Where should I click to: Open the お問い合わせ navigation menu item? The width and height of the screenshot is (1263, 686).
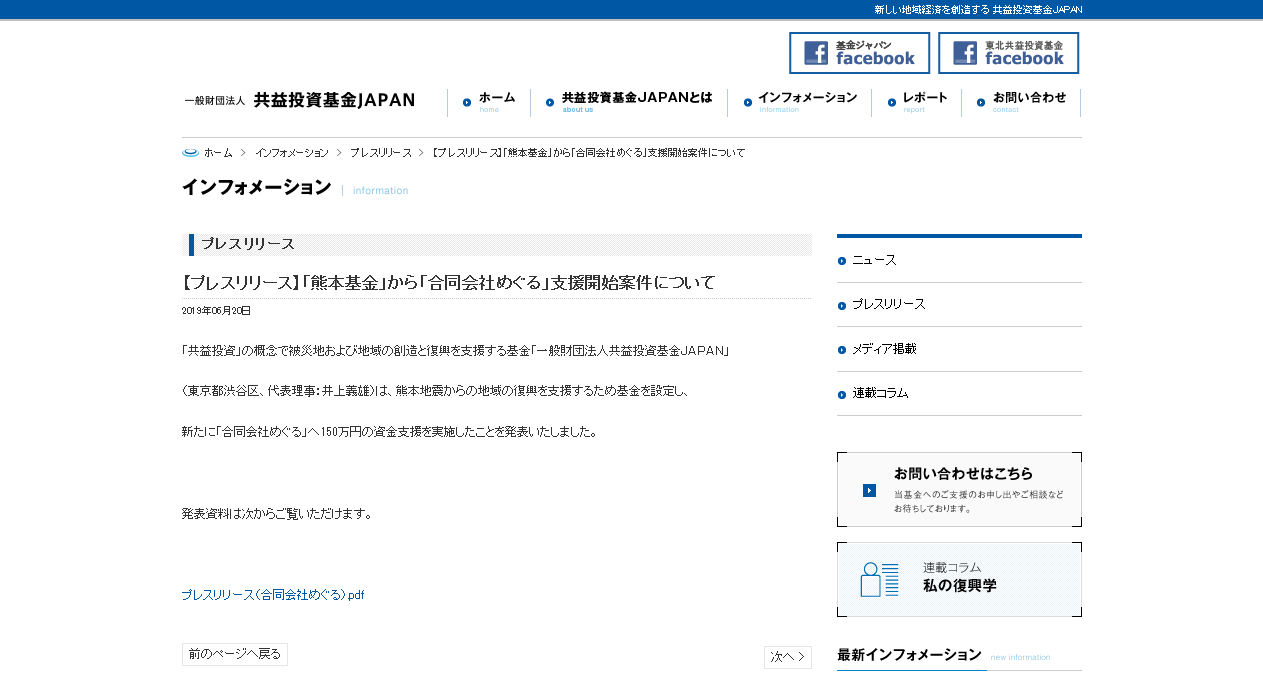[1029, 98]
